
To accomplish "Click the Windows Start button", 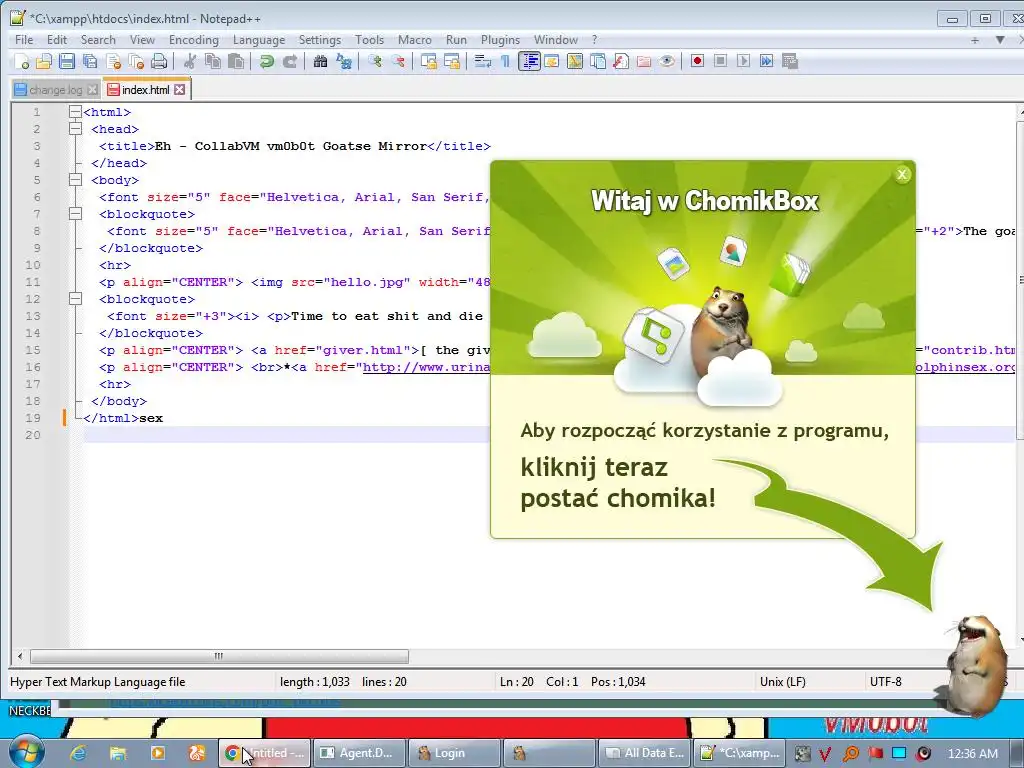I will tap(26, 752).
